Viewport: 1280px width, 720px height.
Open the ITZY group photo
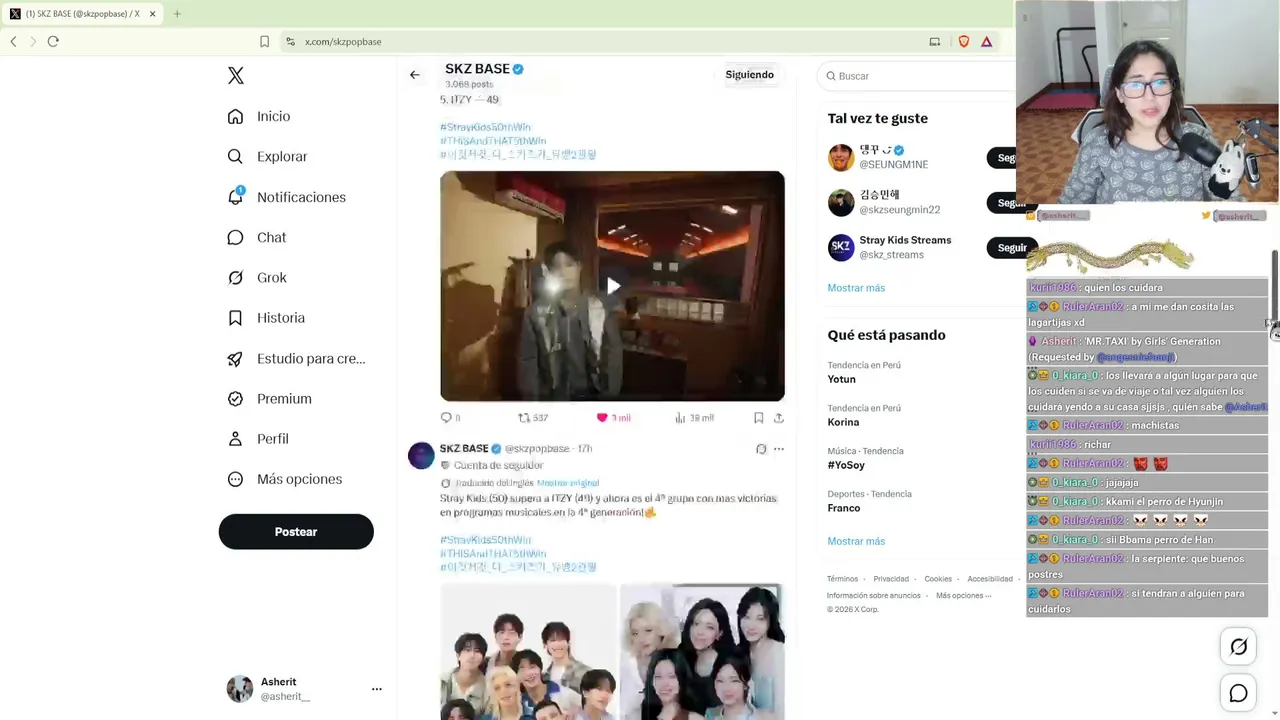pos(702,652)
